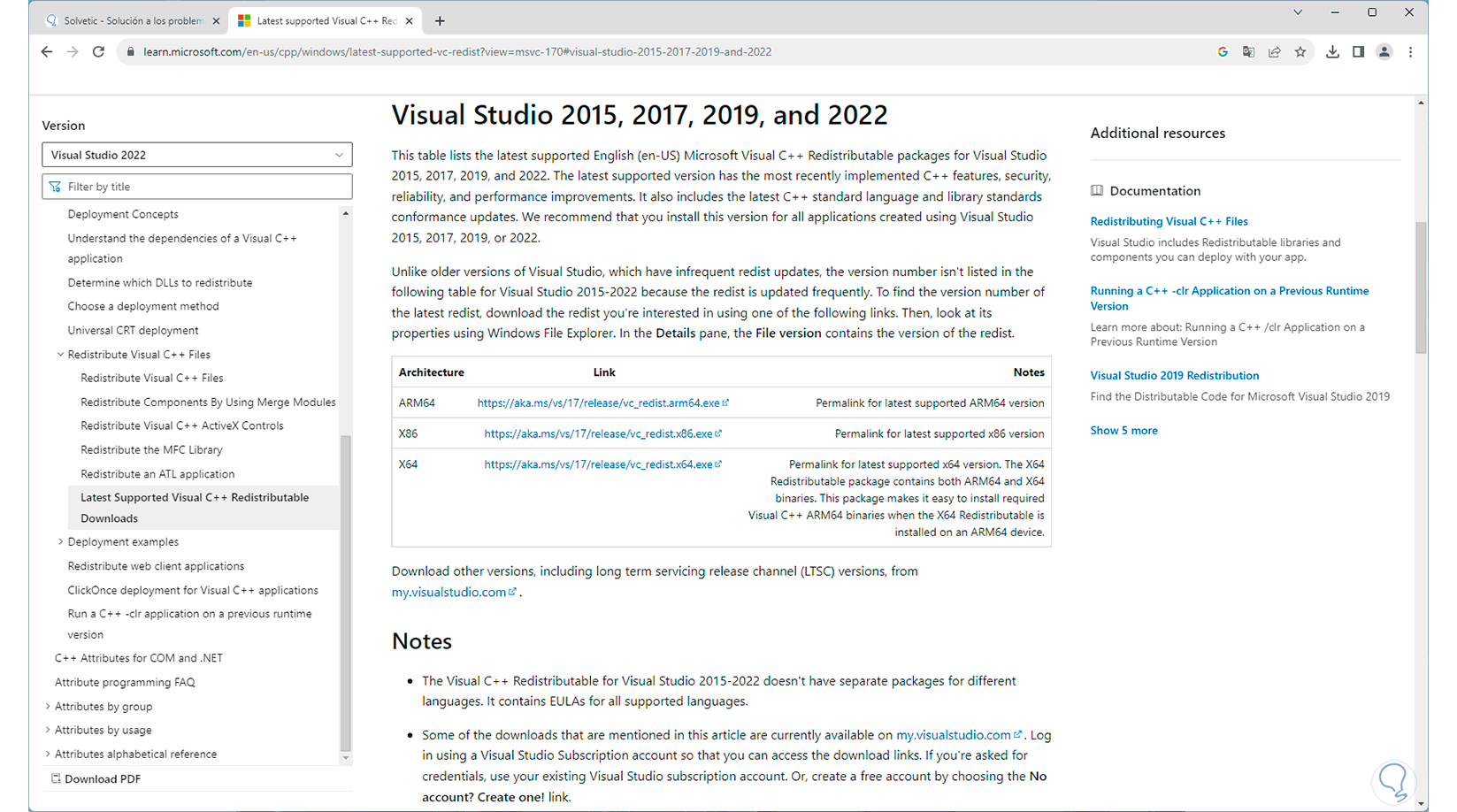Viewport: 1457px width, 812px height.
Task: Reload the current page
Action: (x=98, y=52)
